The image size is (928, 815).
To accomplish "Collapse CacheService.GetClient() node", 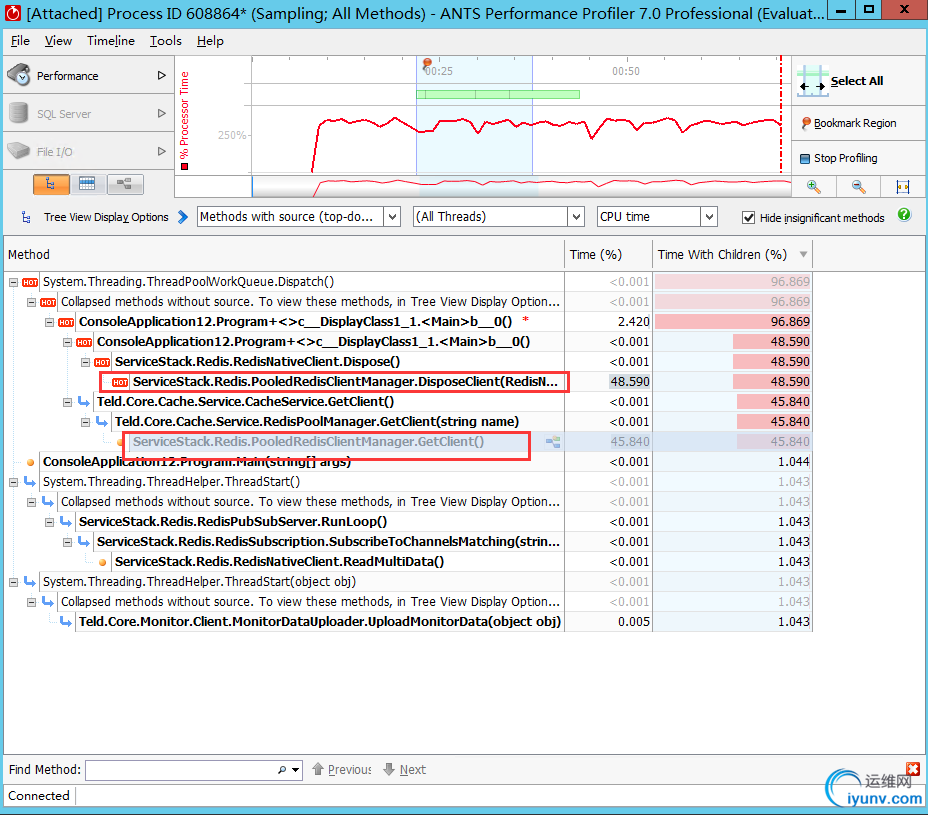I will 67,402.
